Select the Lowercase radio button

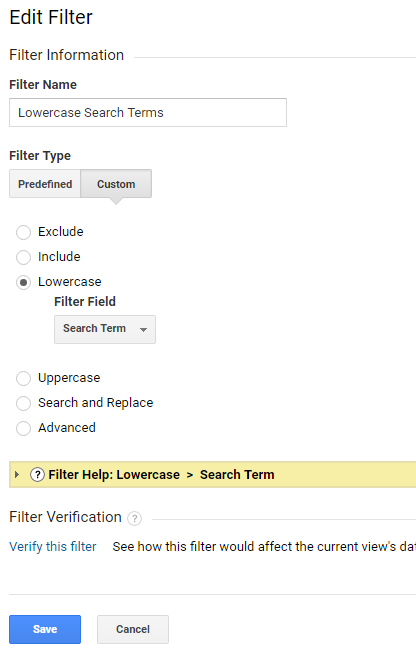pyautogui.click(x=23, y=282)
